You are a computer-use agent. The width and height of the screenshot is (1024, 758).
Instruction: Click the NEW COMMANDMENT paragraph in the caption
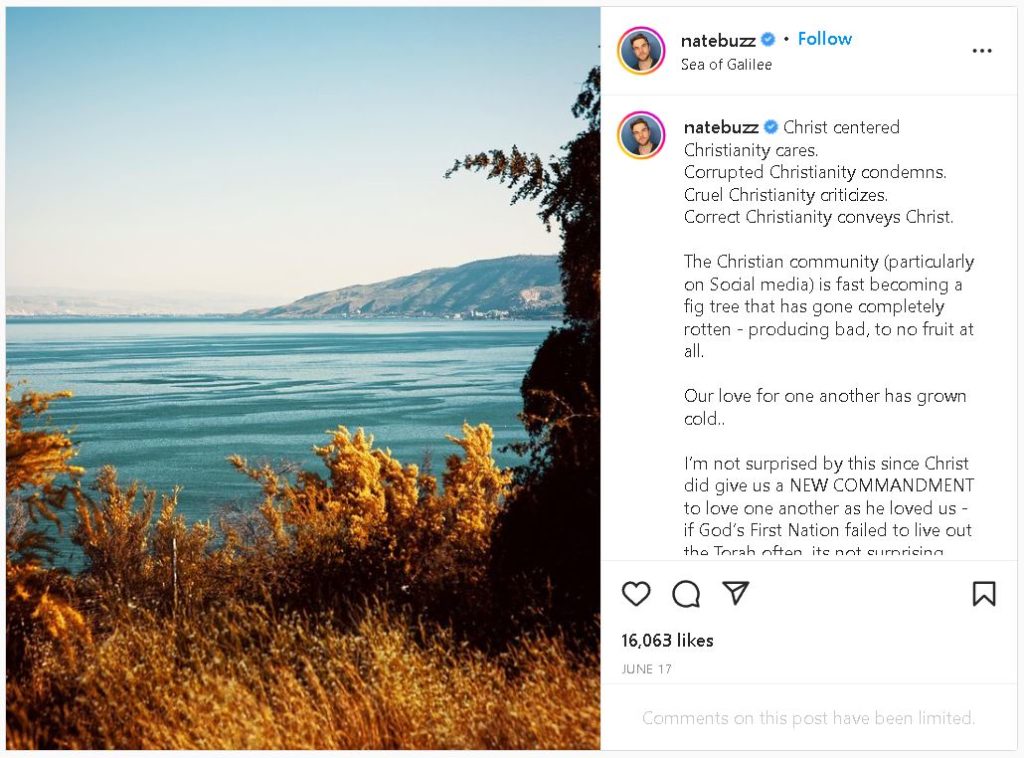click(828, 508)
